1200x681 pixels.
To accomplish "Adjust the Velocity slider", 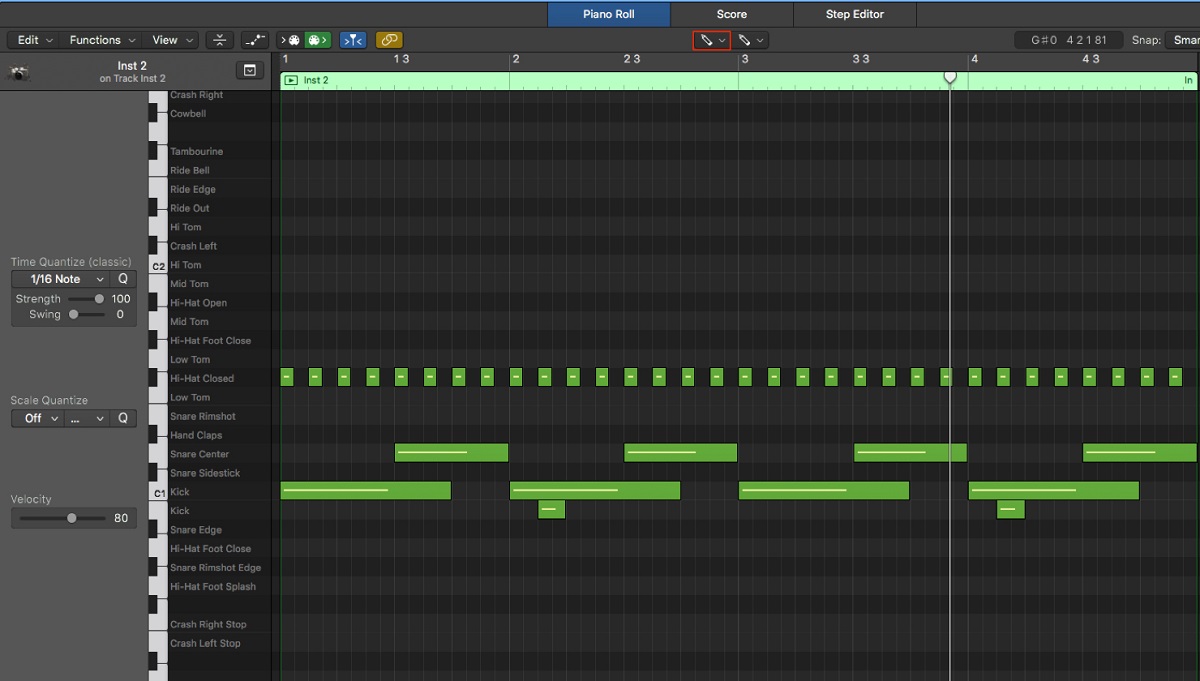I will point(70,518).
